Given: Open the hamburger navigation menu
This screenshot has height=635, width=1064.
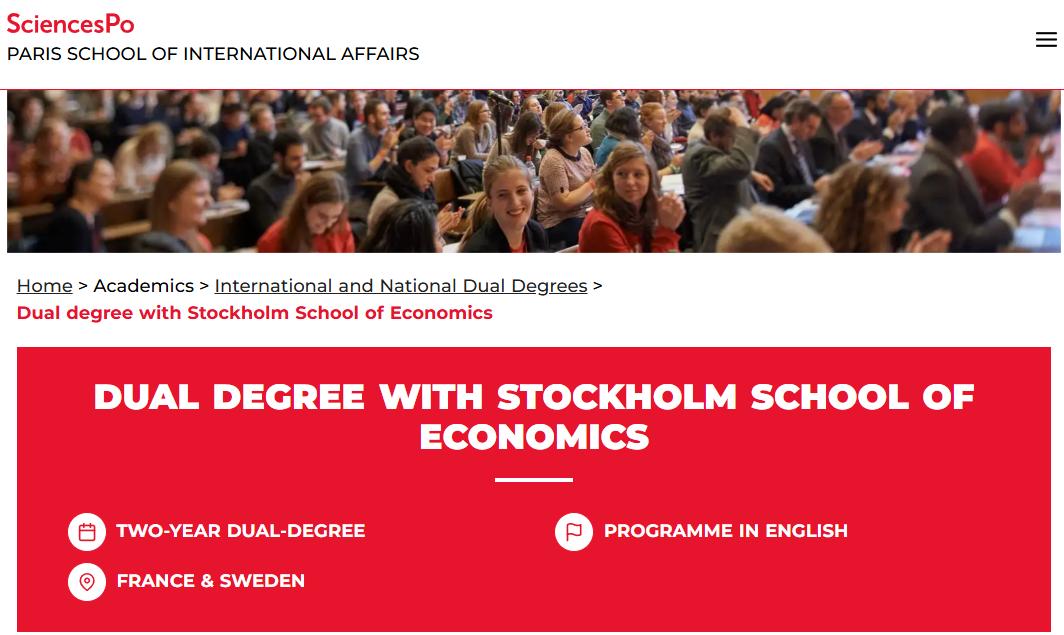Looking at the screenshot, I should 1046,40.
